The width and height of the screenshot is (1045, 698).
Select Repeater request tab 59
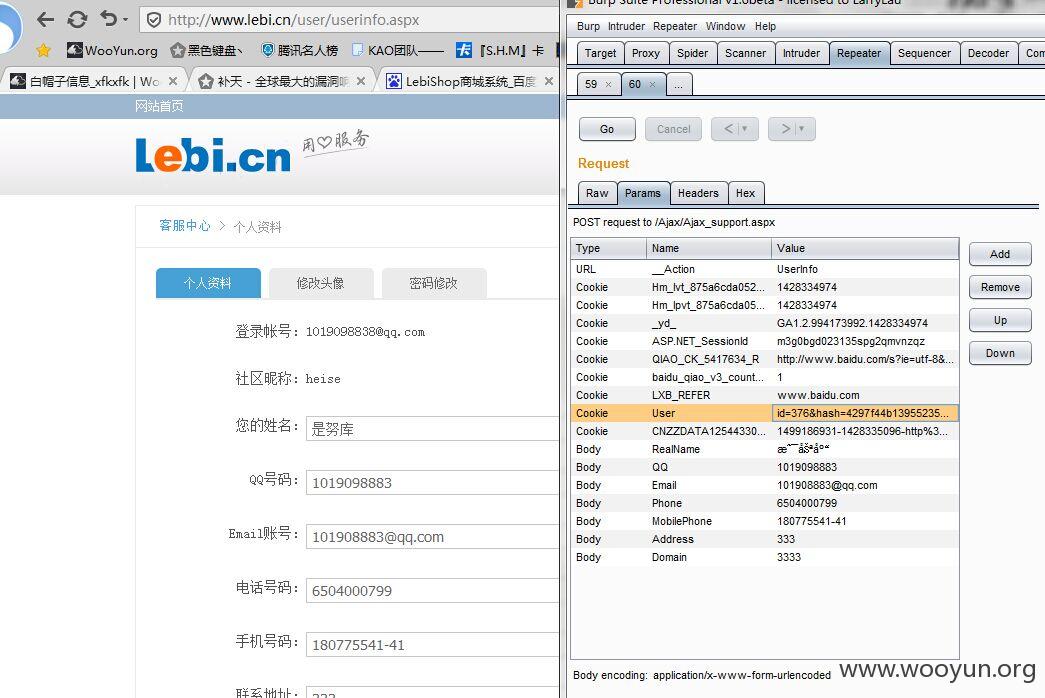click(591, 84)
